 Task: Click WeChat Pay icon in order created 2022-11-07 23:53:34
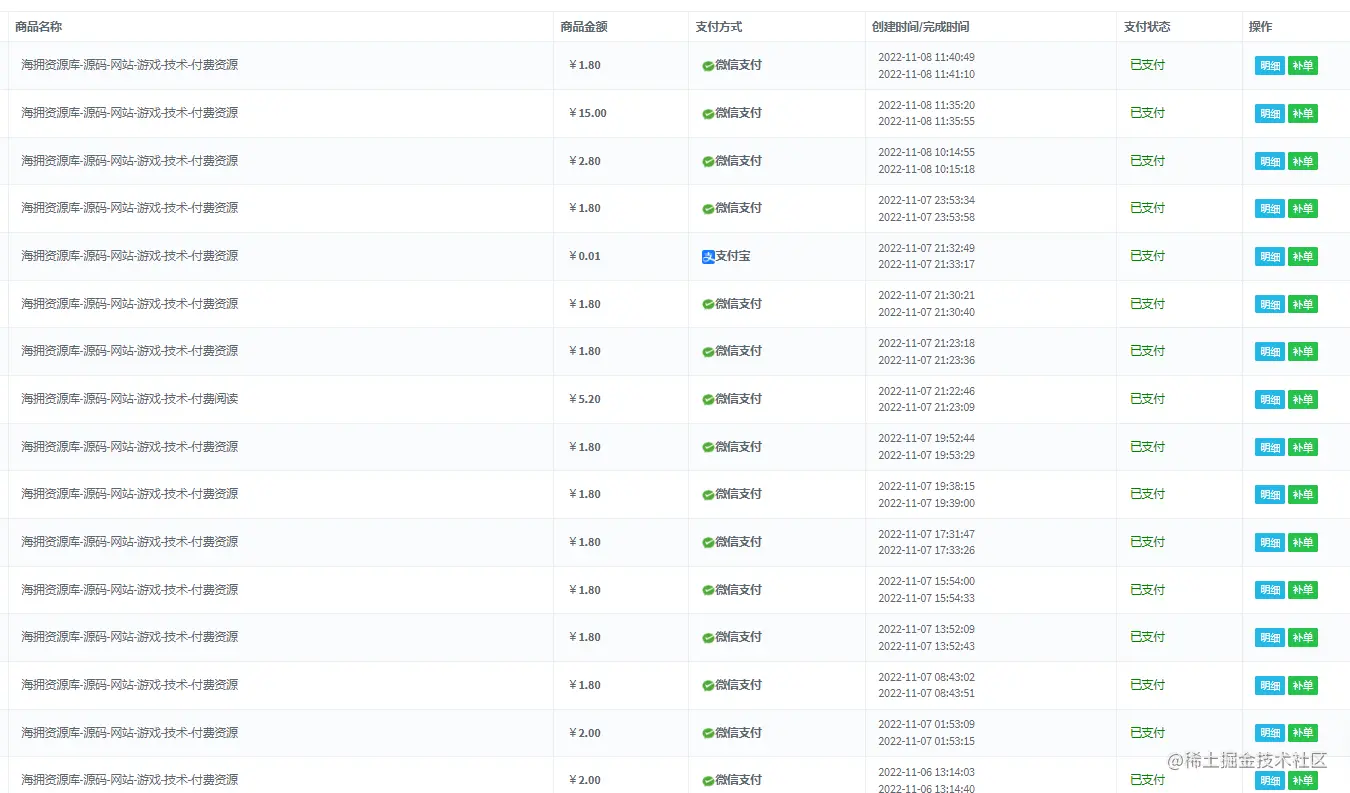708,209
